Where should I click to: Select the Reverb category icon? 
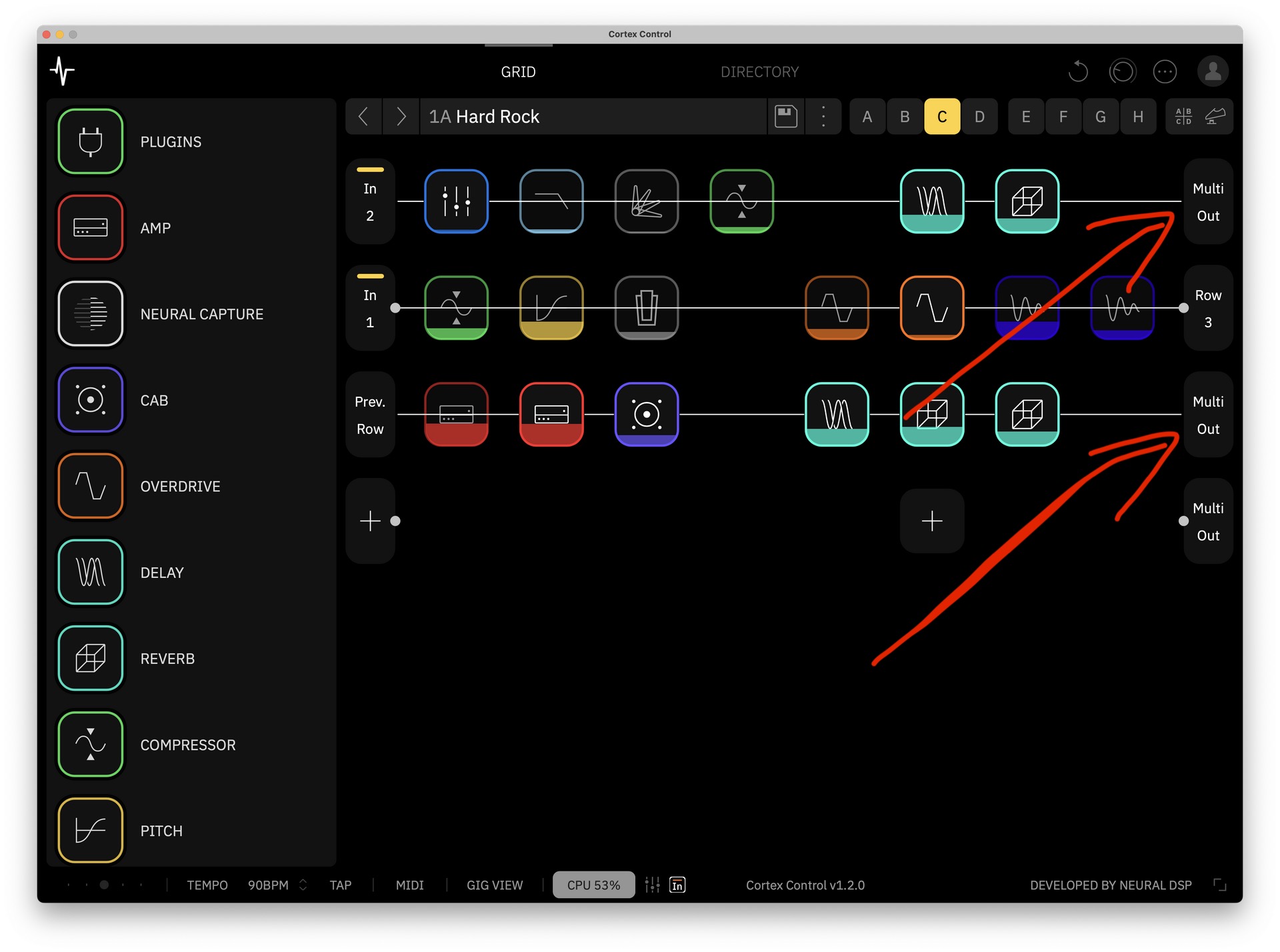click(x=91, y=658)
